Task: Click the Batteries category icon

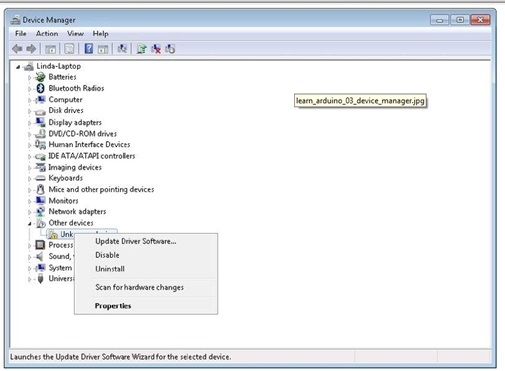Action: (x=40, y=77)
